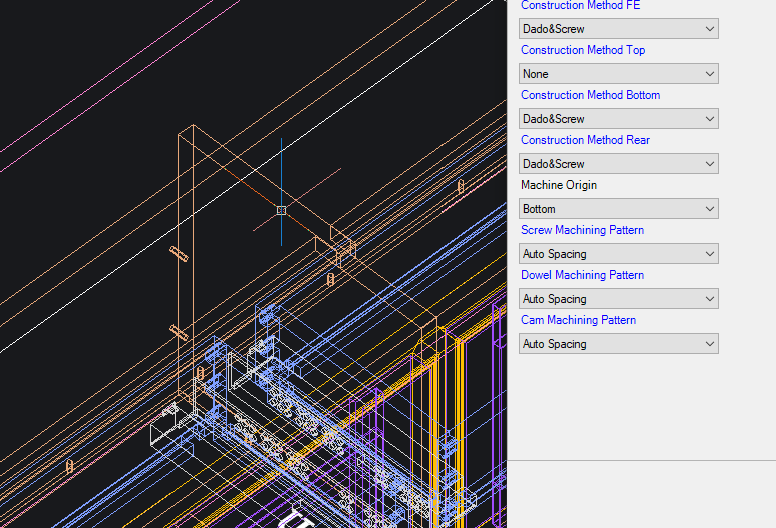Select the upper orange slot on left panel
Image resolution: width=776 pixels, height=528 pixels.
coord(180,253)
